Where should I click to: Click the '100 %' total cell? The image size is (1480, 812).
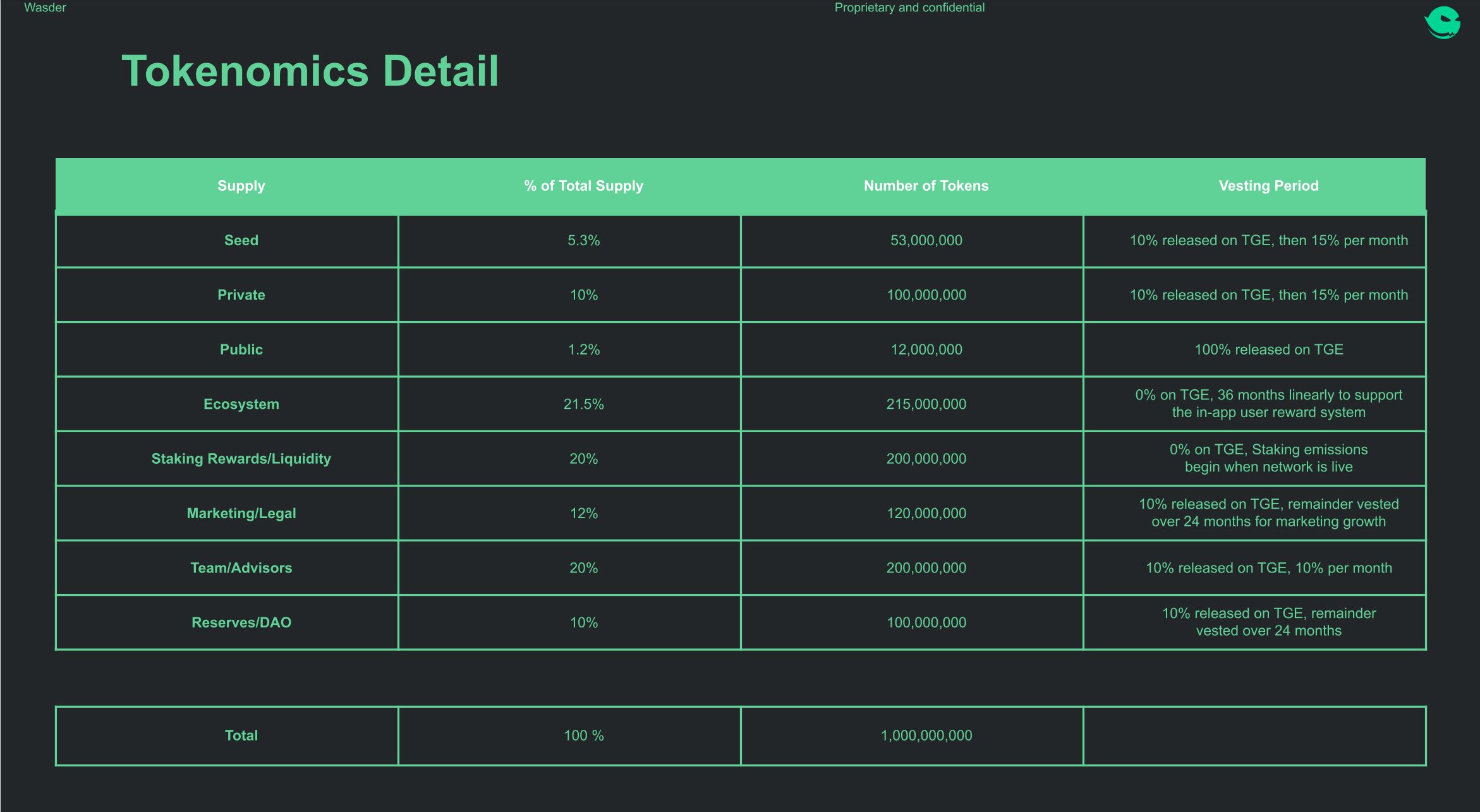584,736
